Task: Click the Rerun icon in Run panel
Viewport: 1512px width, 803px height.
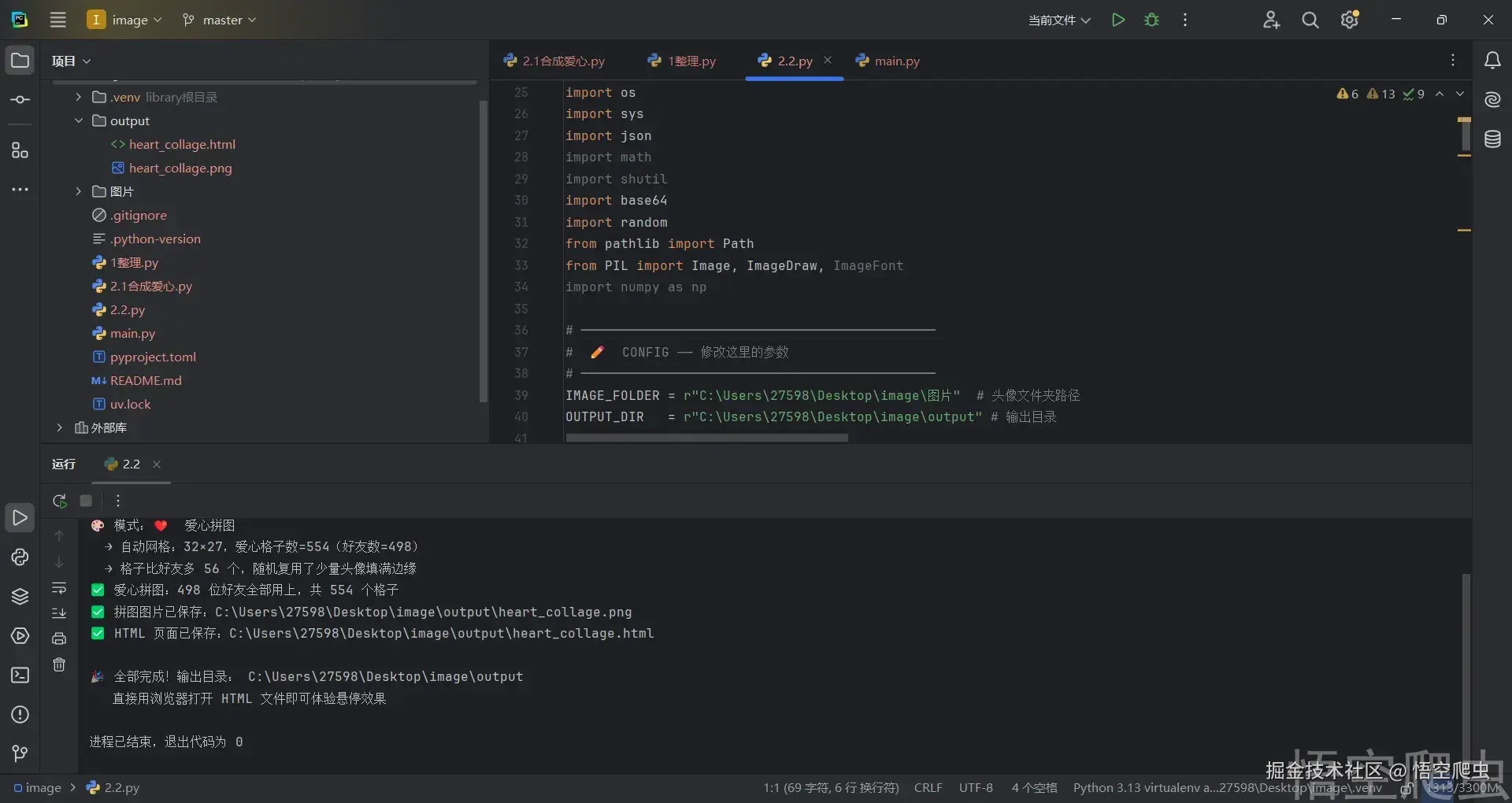Action: tap(59, 501)
